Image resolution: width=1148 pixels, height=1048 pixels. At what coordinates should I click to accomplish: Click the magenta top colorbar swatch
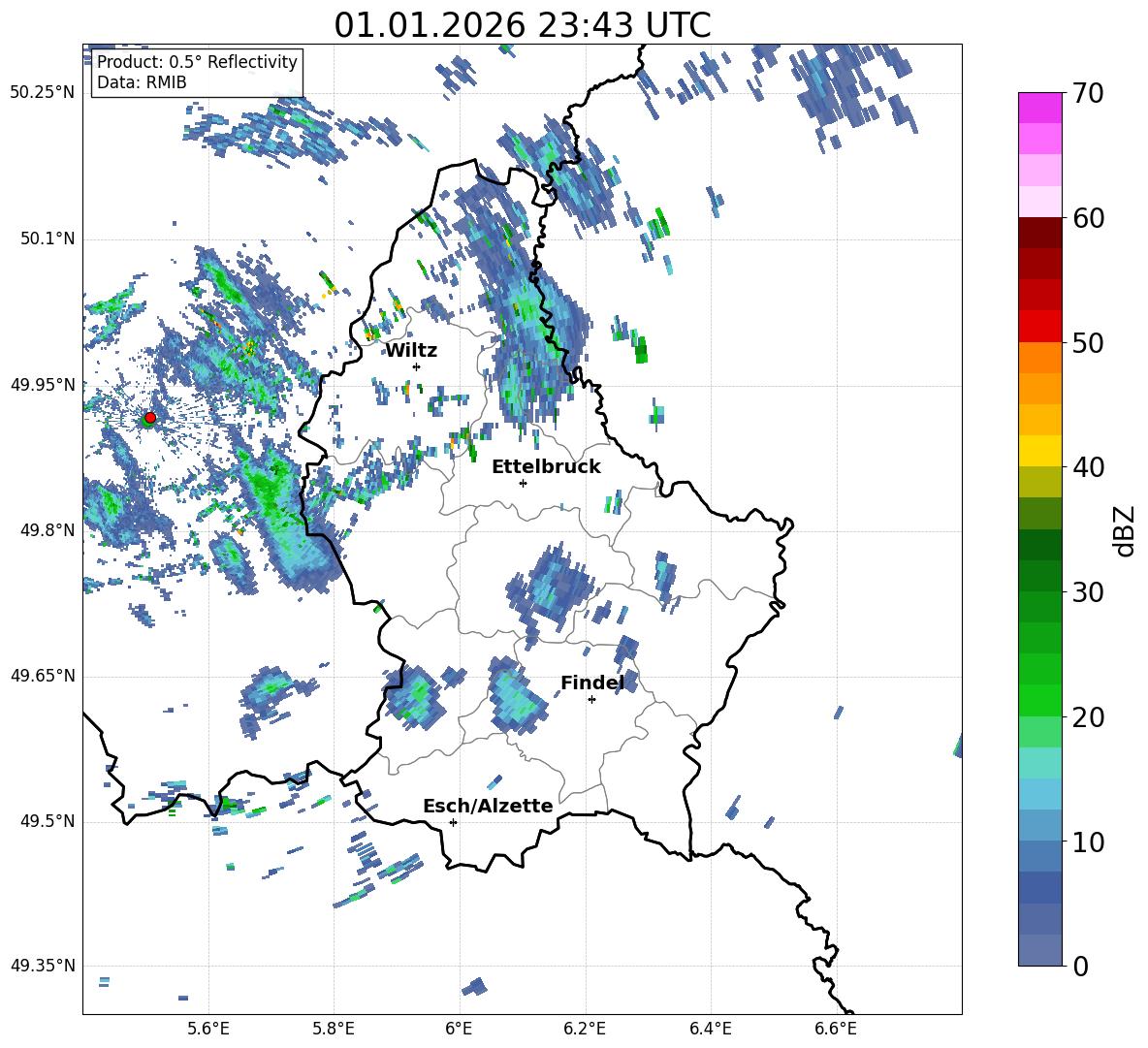pyautogui.click(x=1039, y=109)
